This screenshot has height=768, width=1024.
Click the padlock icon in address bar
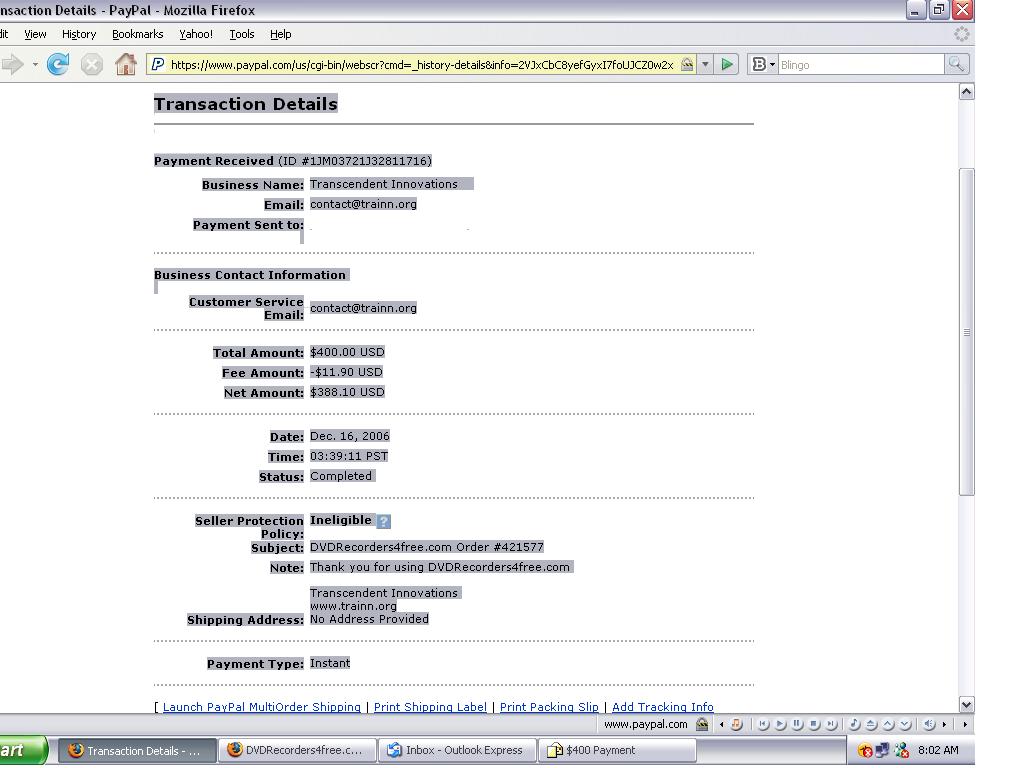pos(687,64)
